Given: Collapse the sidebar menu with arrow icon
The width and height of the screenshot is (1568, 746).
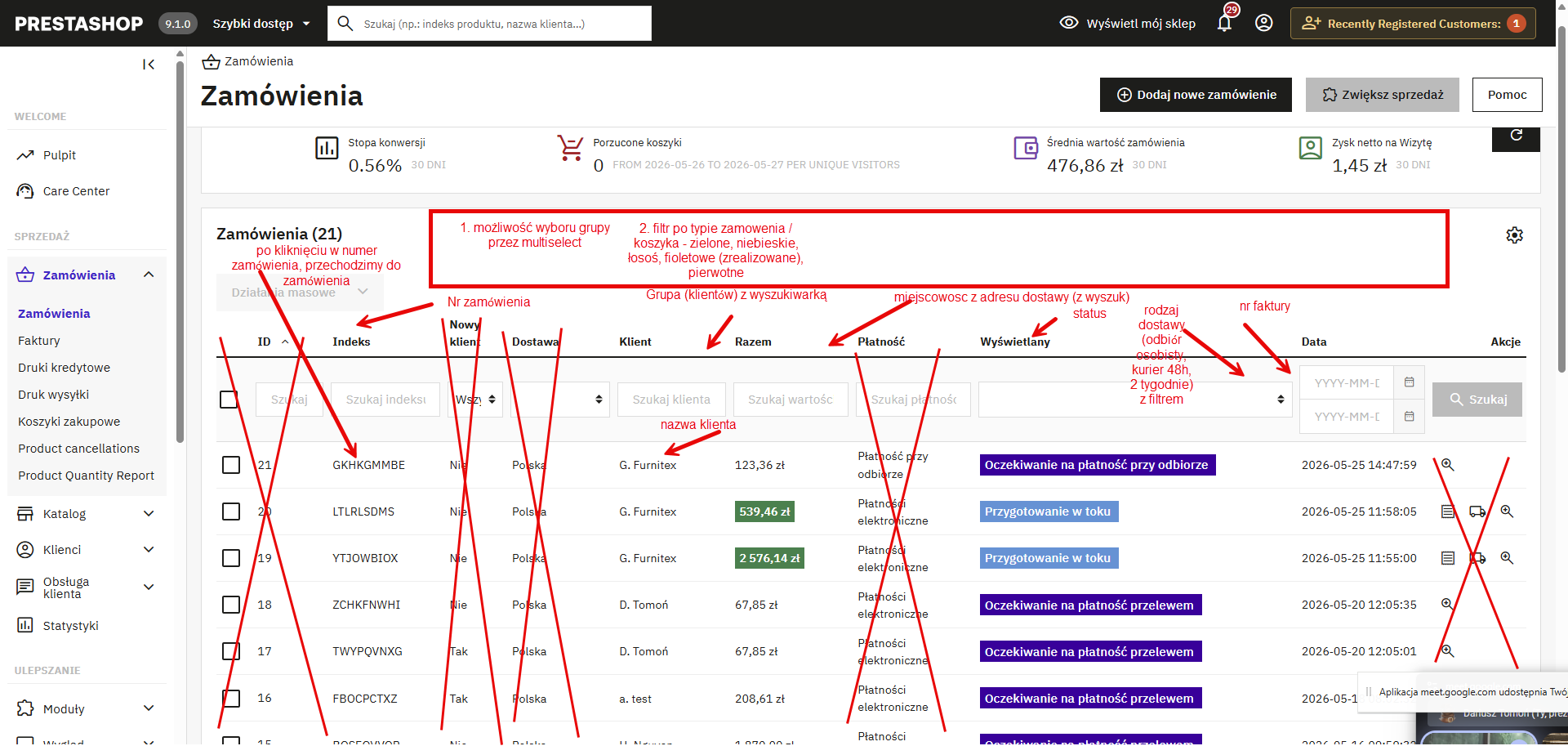Looking at the screenshot, I should 149,65.
